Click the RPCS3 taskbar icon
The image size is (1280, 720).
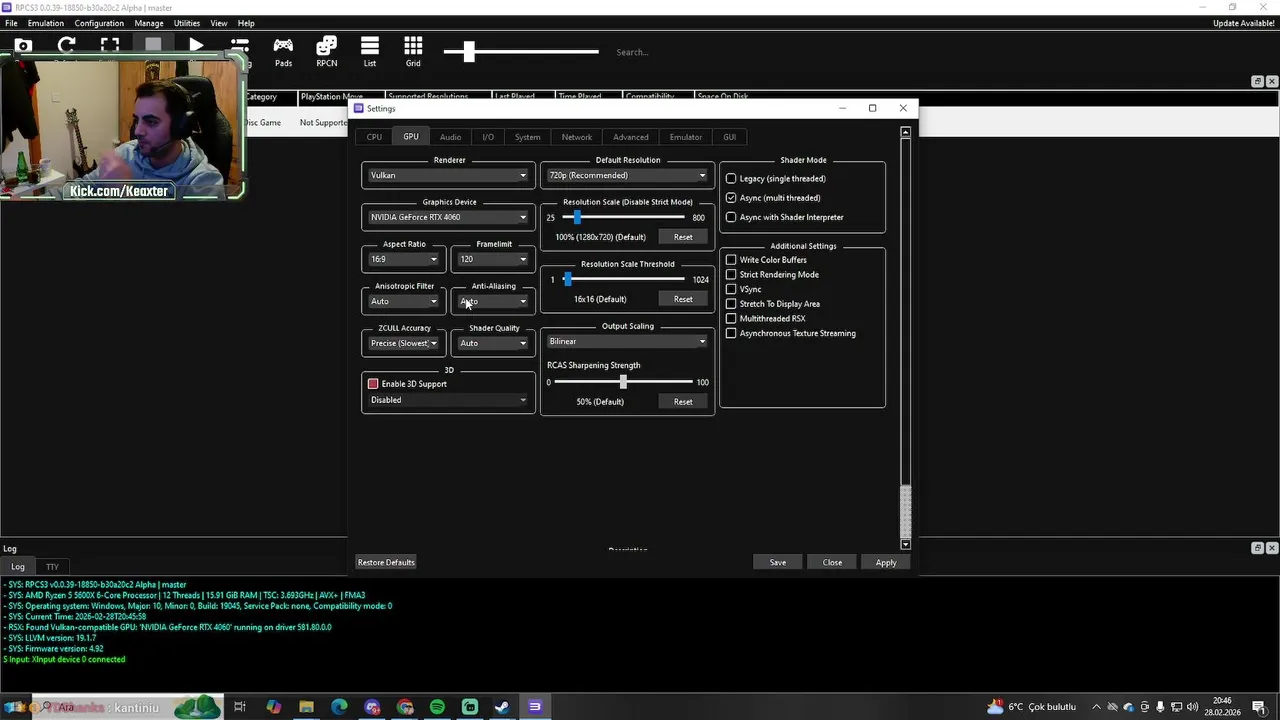pos(535,707)
